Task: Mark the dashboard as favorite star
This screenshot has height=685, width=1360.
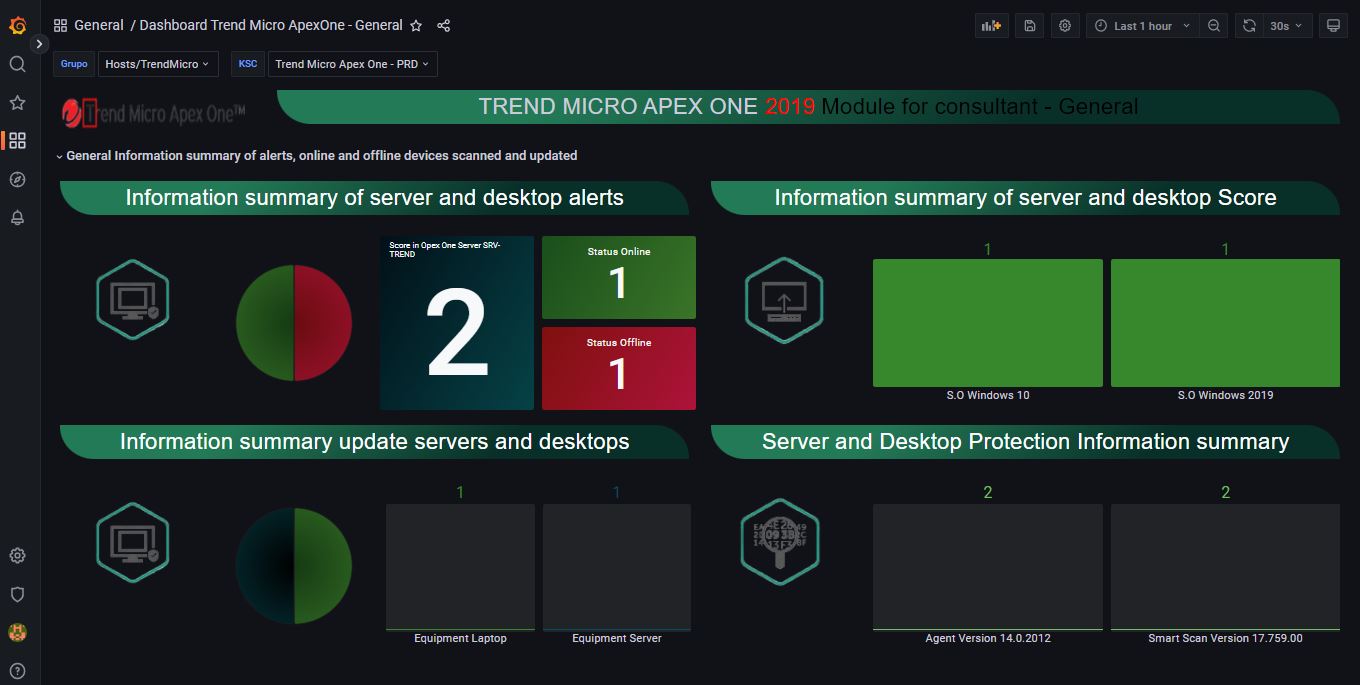Action: [416, 26]
